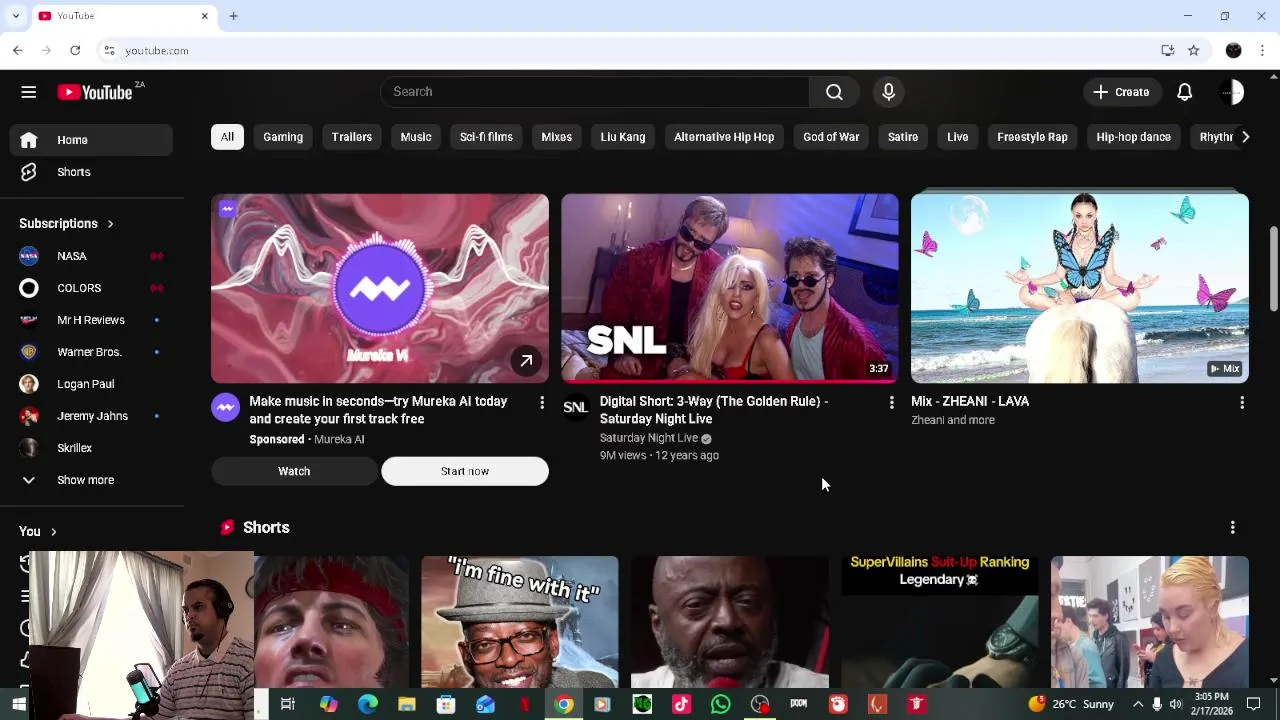Open the ZHEANI LAVA mix thumbnail
Viewport: 1280px width, 720px height.
(x=1080, y=288)
